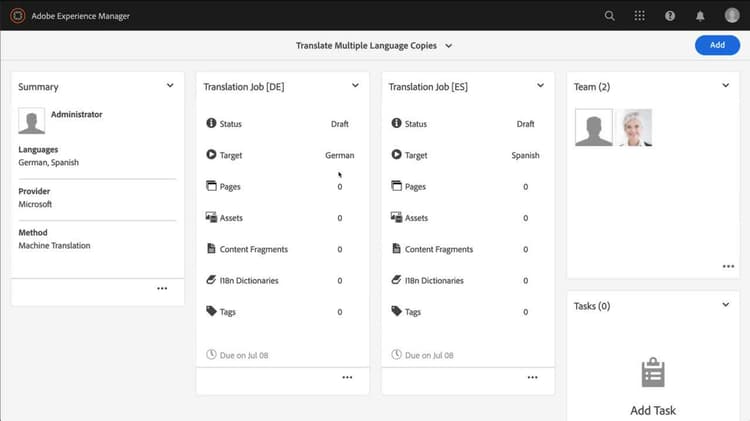The image size is (750, 421).
Task: Click the Adobe Experience Manager logo icon
Action: pos(18,16)
